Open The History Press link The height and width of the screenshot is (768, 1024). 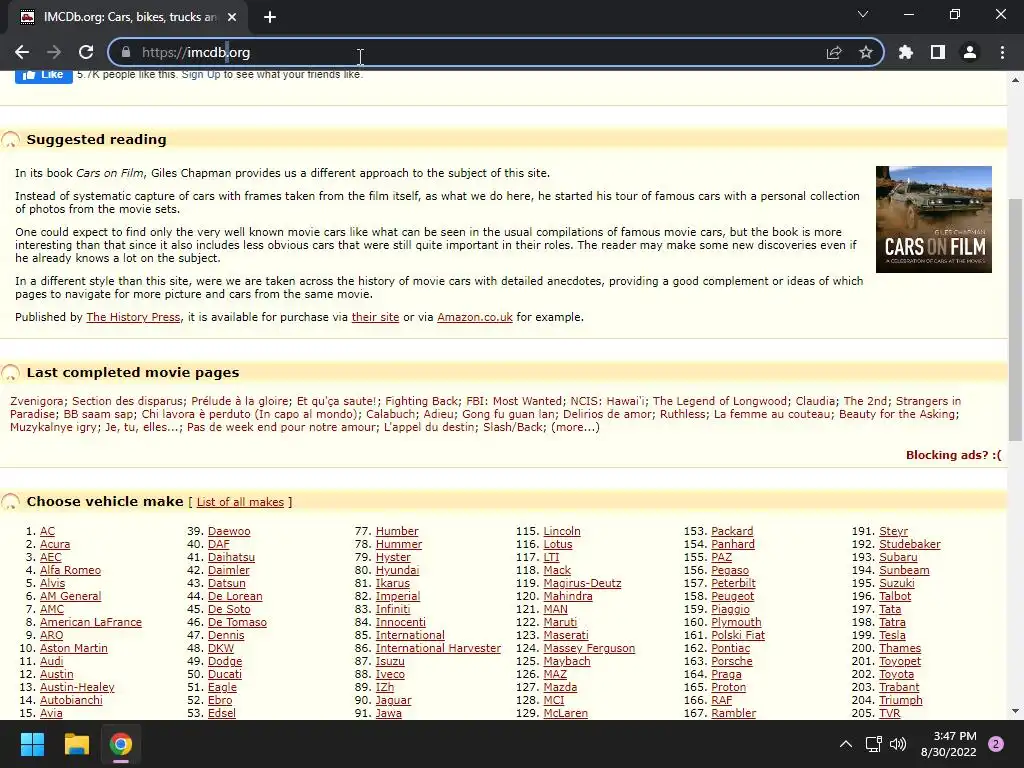point(133,317)
